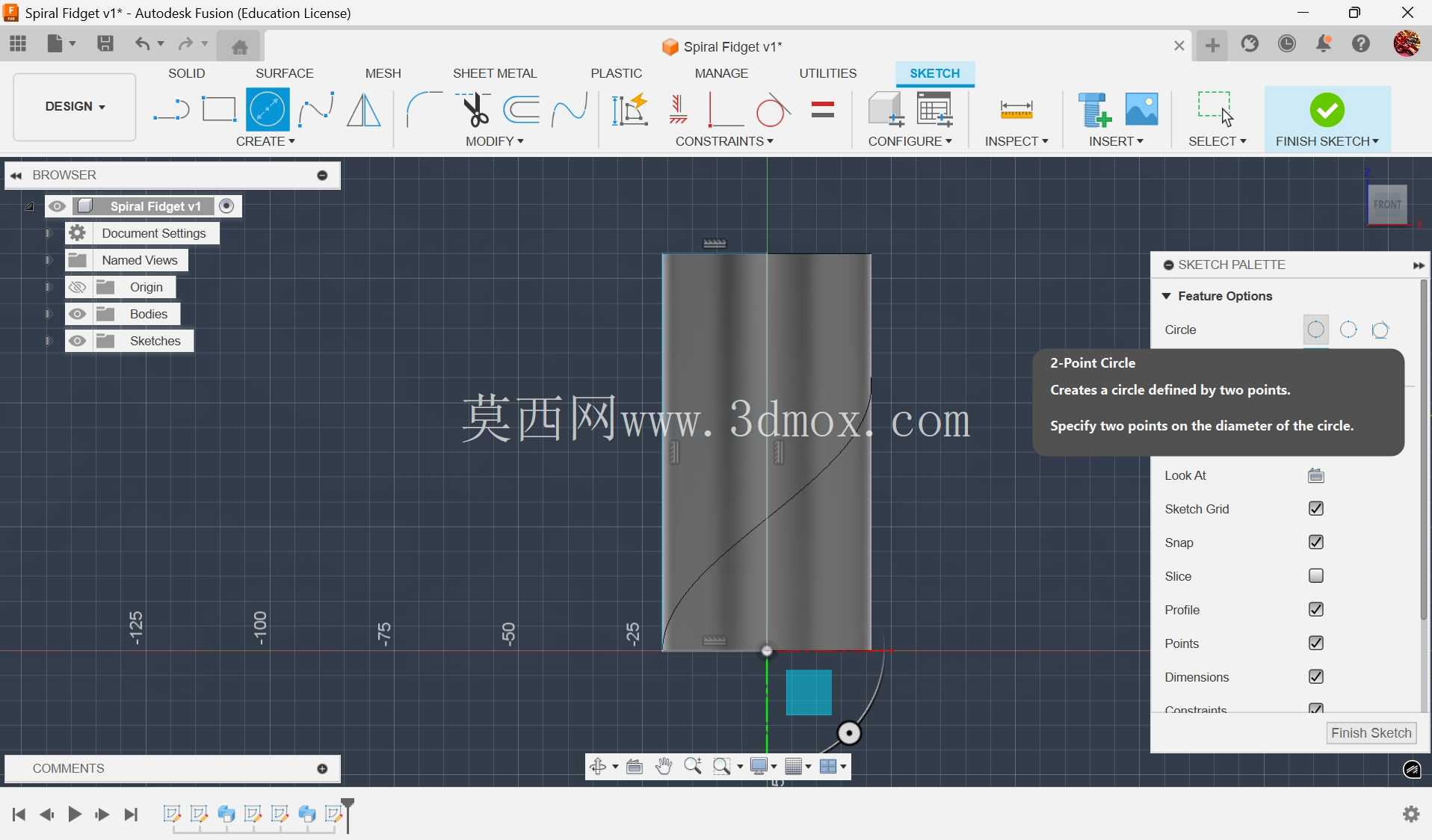Open the Help question mark icon

tap(1361, 44)
